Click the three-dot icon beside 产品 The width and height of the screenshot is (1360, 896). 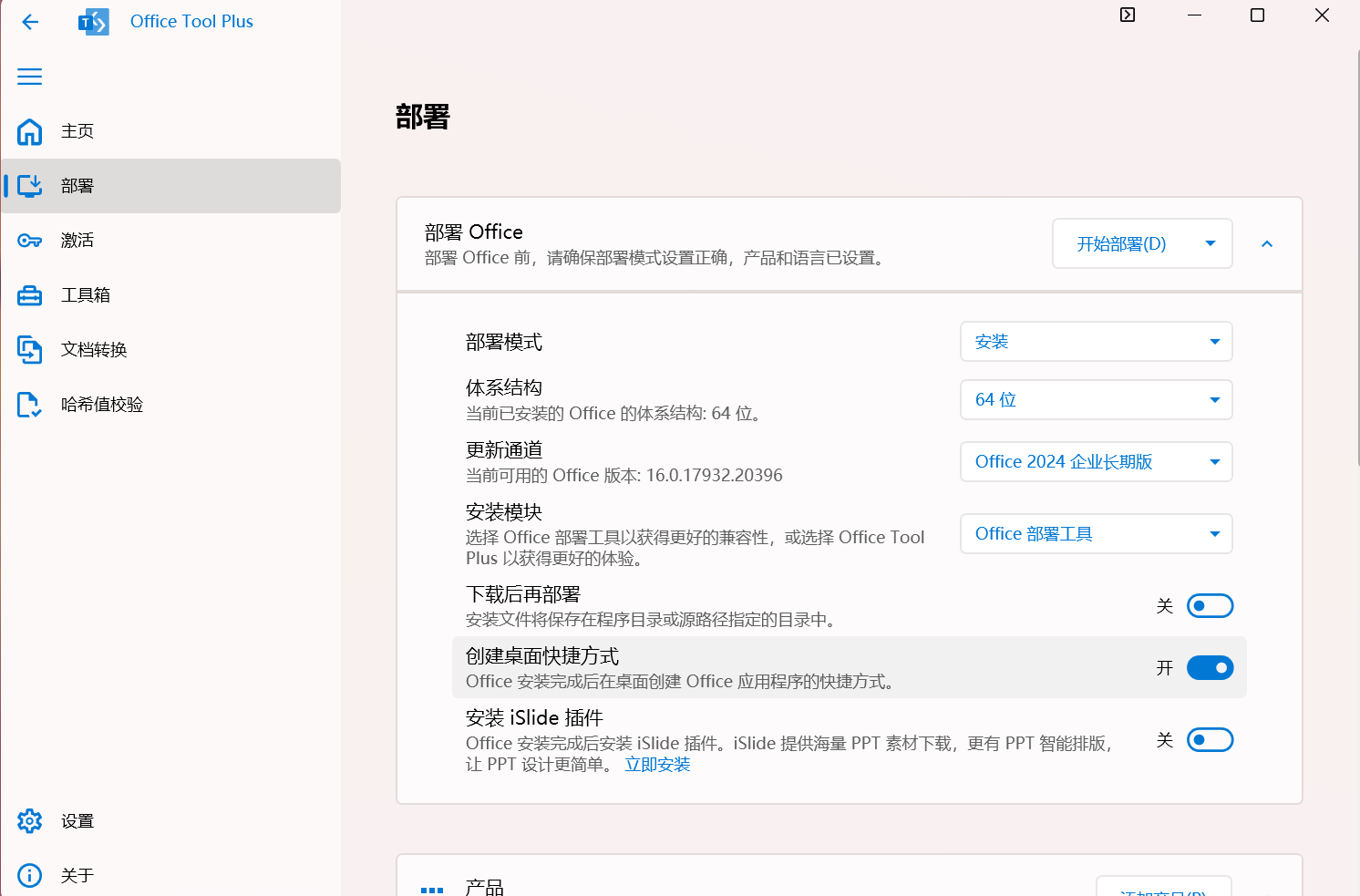tap(432, 890)
